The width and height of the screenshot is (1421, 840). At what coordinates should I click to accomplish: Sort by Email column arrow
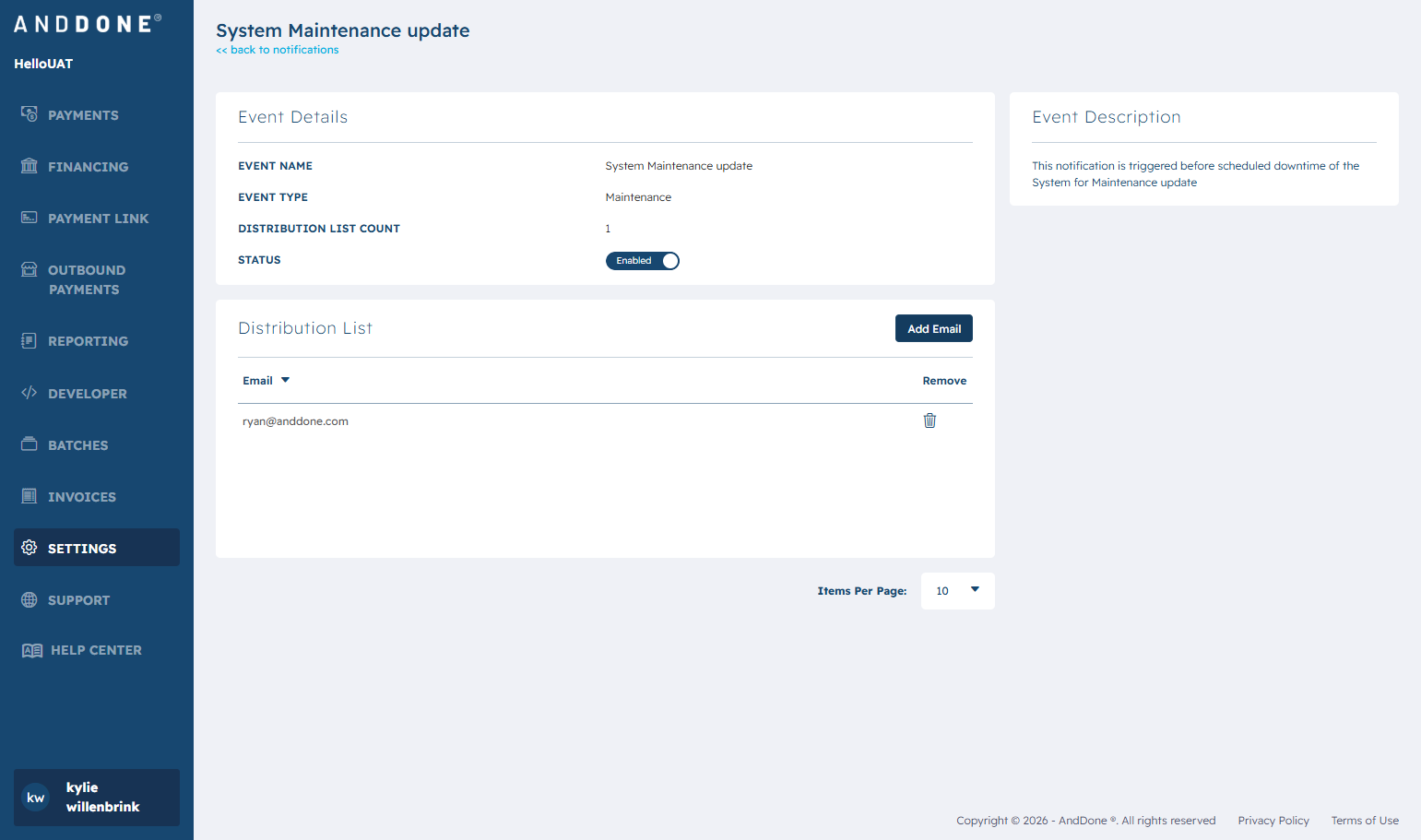(x=285, y=380)
